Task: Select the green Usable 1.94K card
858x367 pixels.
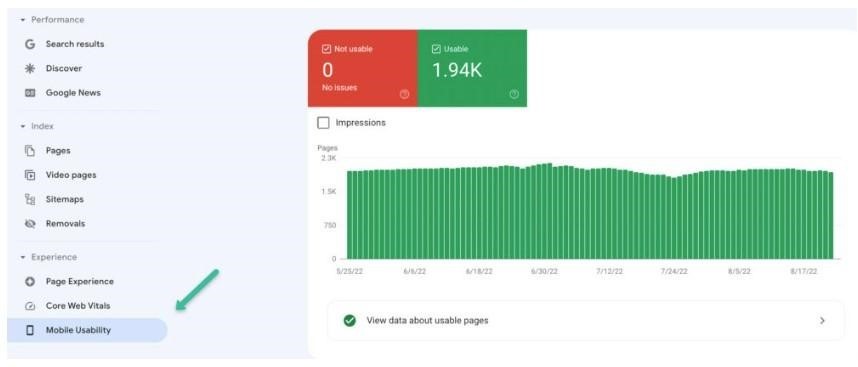Action: coord(472,68)
